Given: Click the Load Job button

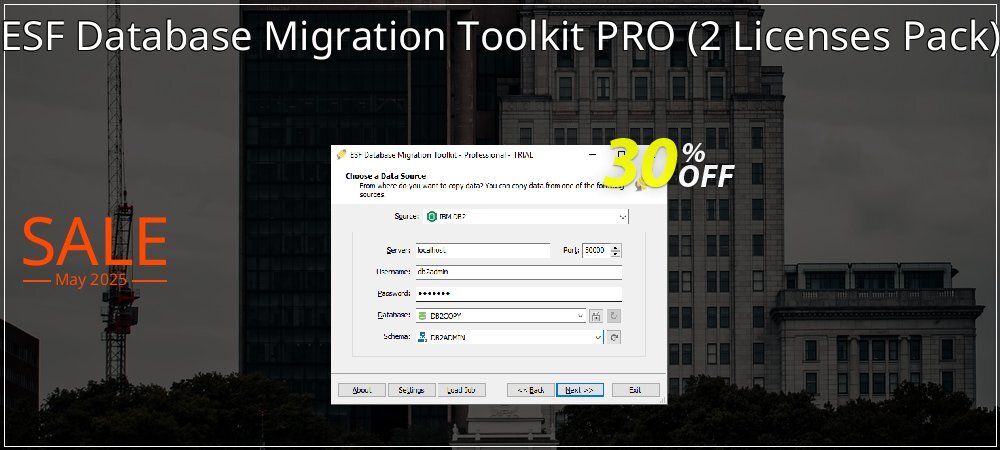Looking at the screenshot, I should pyautogui.click(x=462, y=389).
